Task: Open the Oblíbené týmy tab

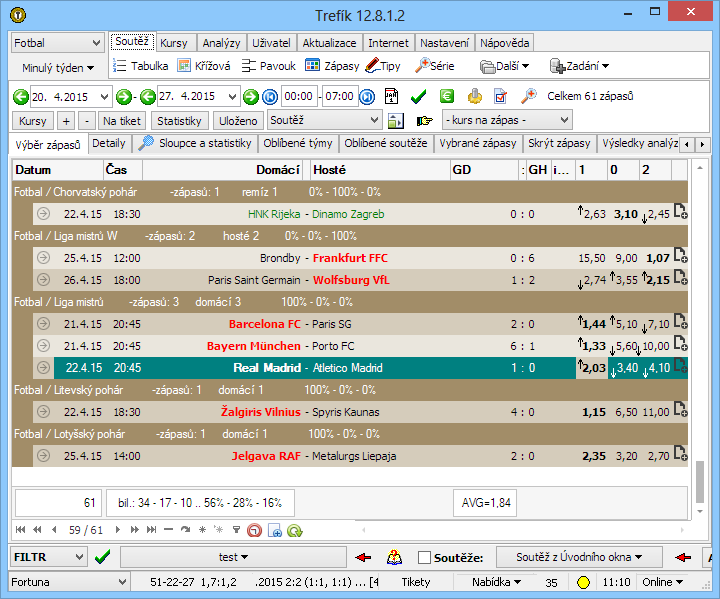Action: point(298,143)
